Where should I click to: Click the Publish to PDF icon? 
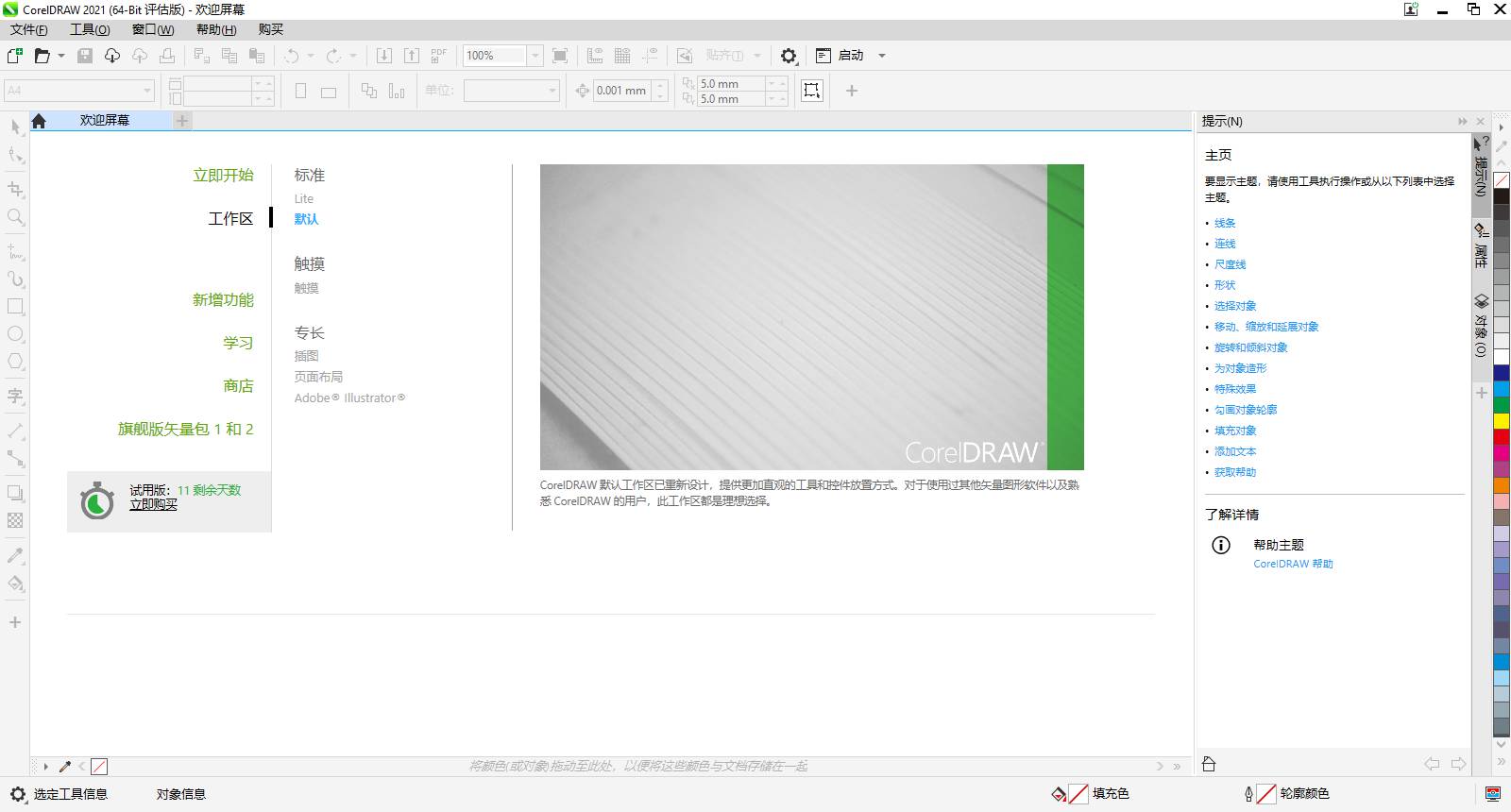[438, 56]
